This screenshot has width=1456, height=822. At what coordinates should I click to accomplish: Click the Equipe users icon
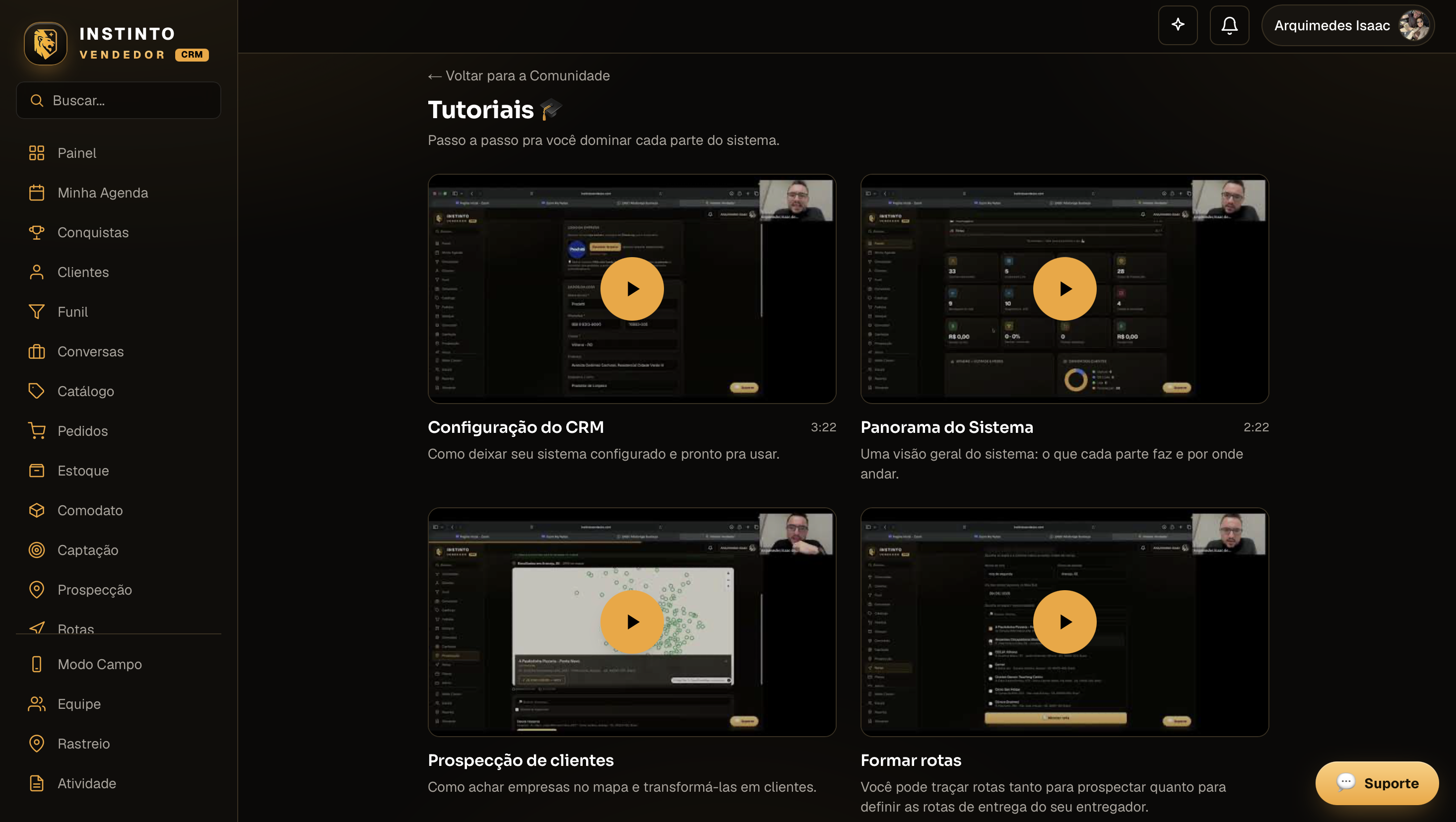[x=37, y=704]
